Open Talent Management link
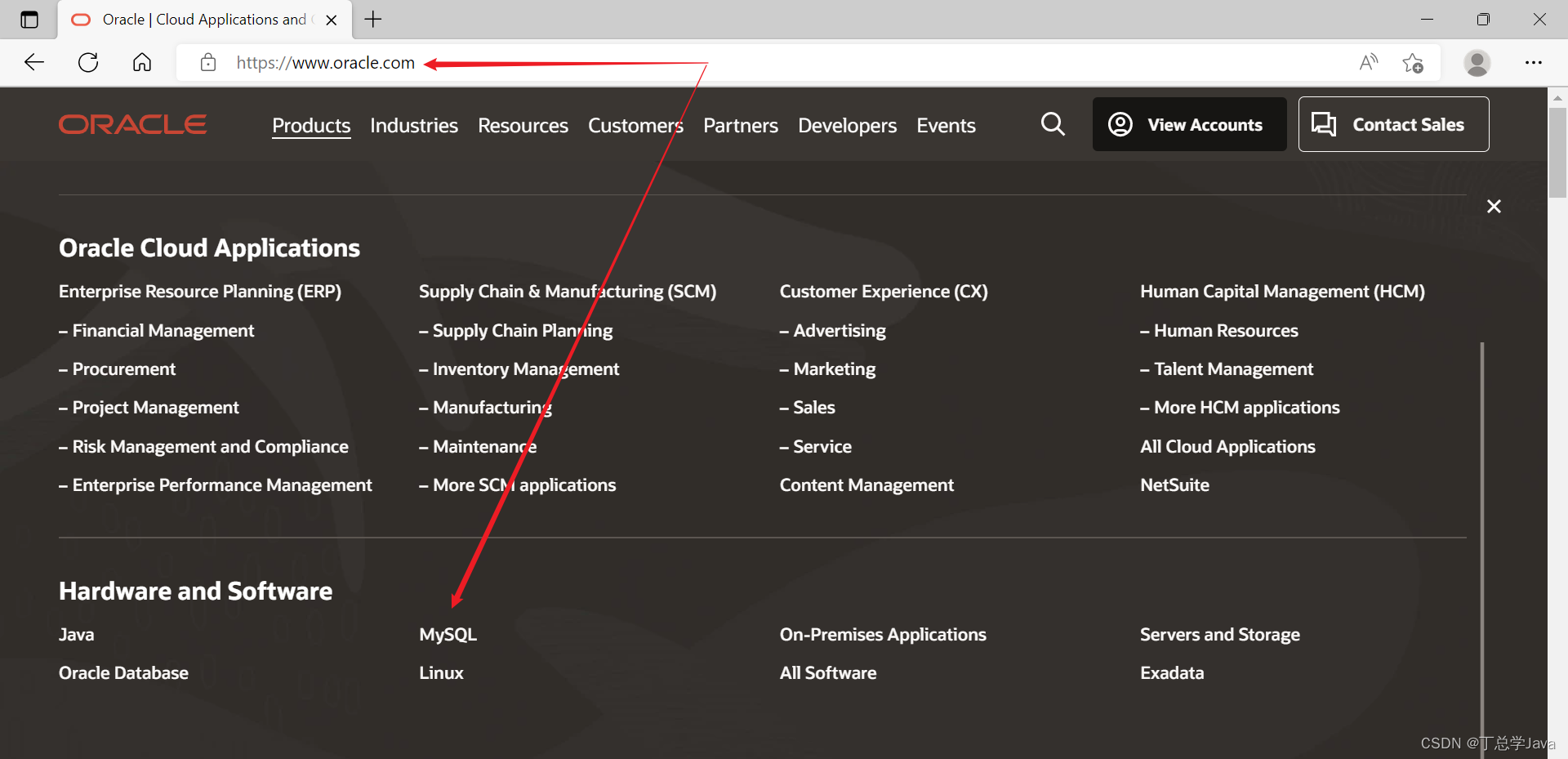This screenshot has width=1568, height=759. pos(1227,369)
